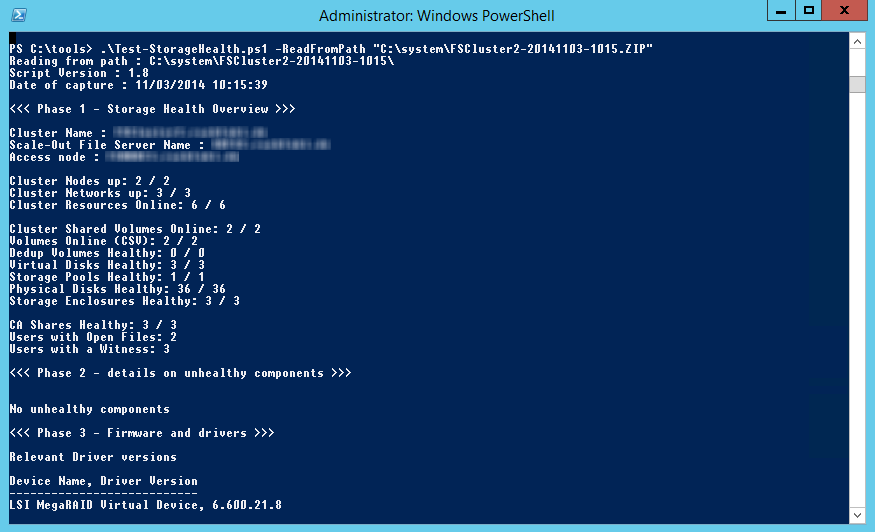Click the Cluster Nodes up line

89,181
